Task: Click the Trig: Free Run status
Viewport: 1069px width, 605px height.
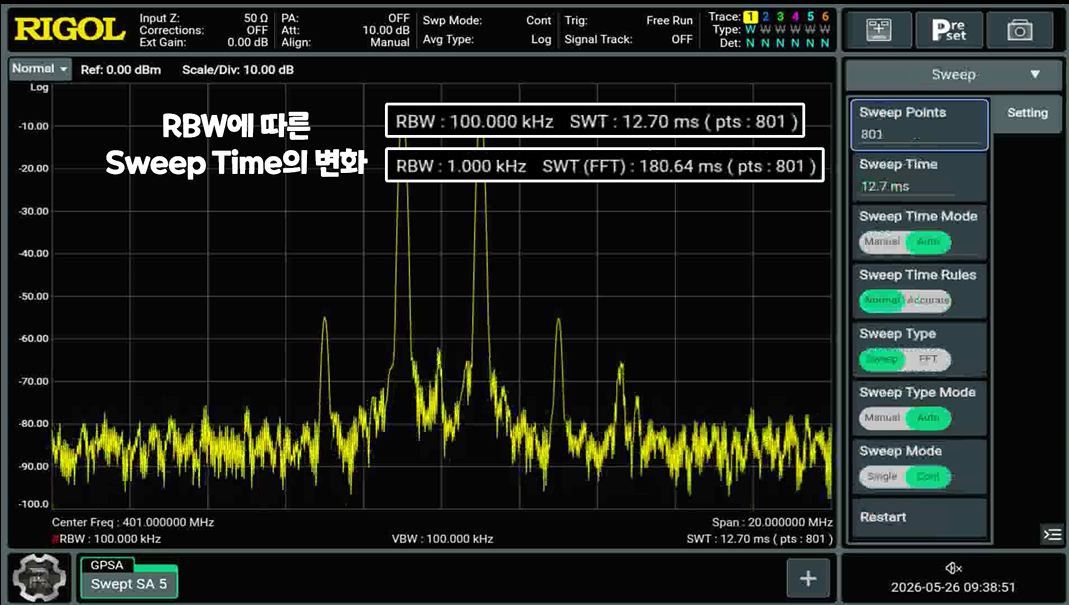Action: [x=629, y=20]
